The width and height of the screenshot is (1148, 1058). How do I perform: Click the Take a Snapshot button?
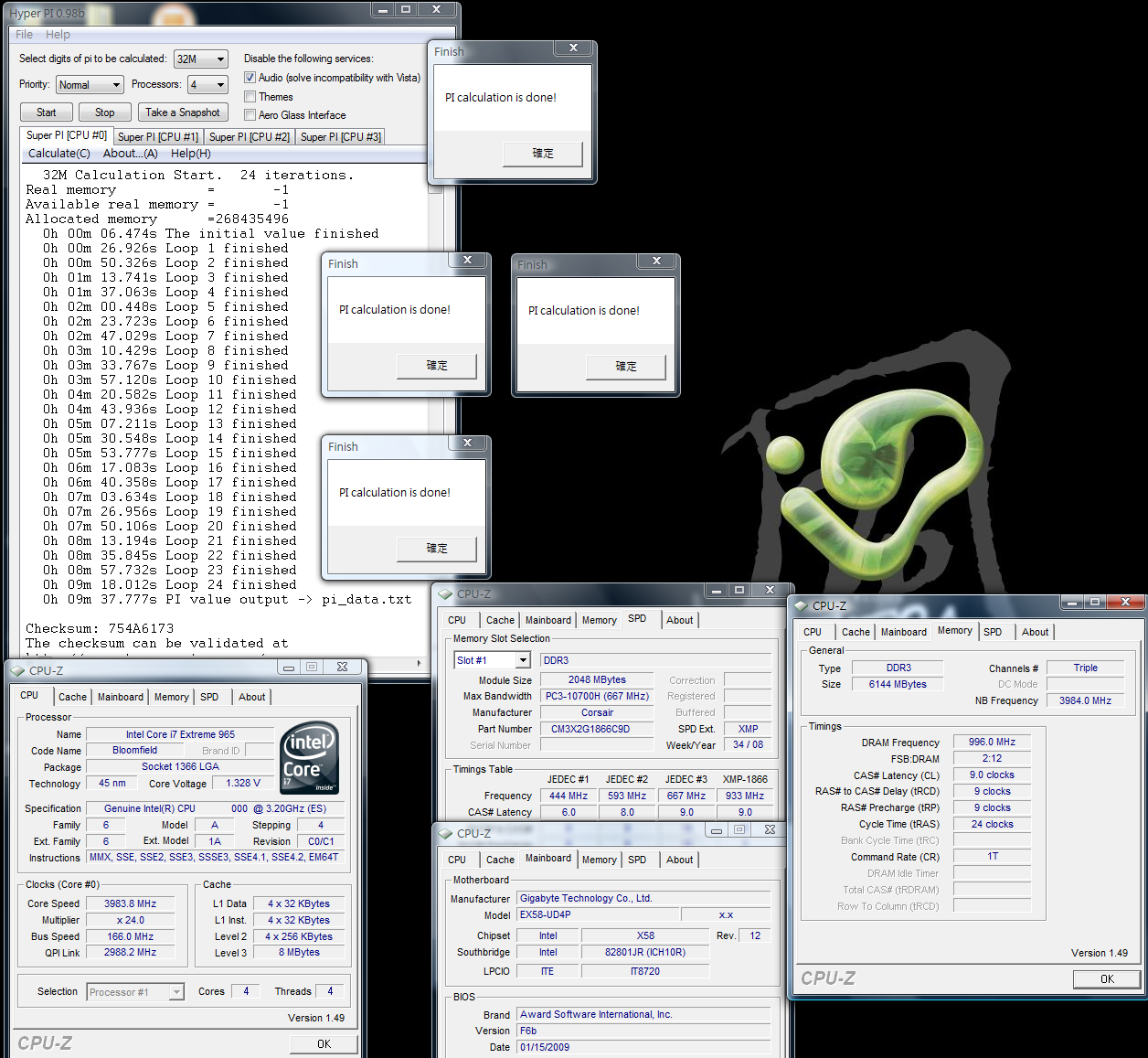[182, 112]
